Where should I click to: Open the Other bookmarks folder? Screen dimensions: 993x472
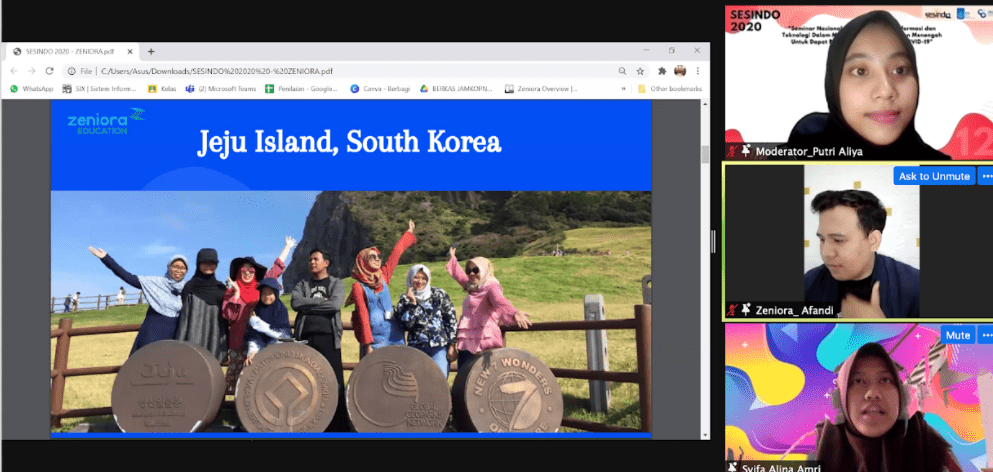(670, 89)
